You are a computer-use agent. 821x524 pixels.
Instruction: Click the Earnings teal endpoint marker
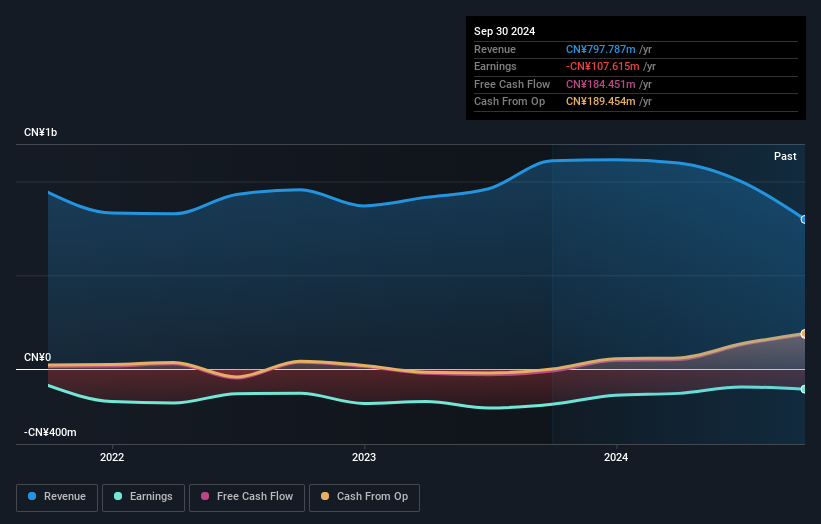[804, 389]
